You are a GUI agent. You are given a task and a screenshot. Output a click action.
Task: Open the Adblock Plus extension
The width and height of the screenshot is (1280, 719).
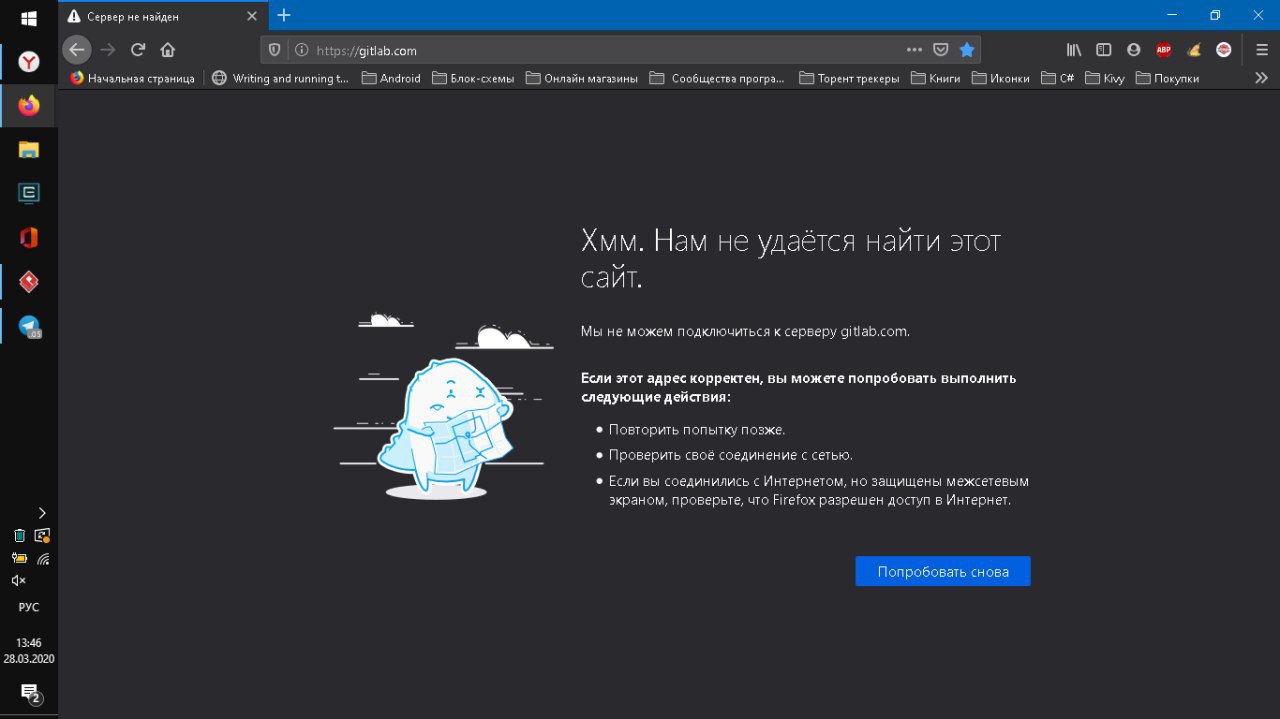tap(1163, 50)
